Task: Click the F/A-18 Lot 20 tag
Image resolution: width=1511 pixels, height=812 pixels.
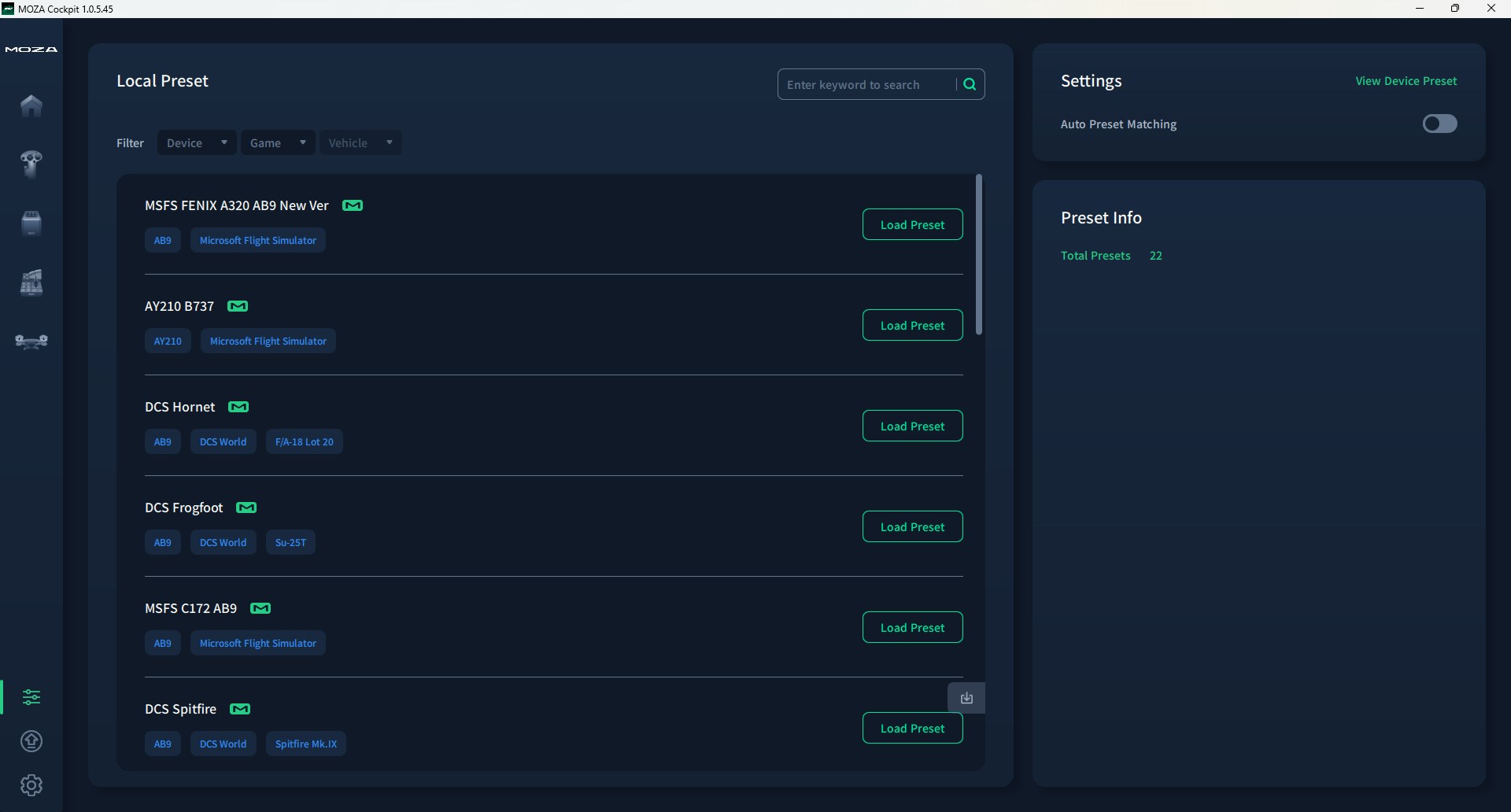Action: (x=304, y=441)
